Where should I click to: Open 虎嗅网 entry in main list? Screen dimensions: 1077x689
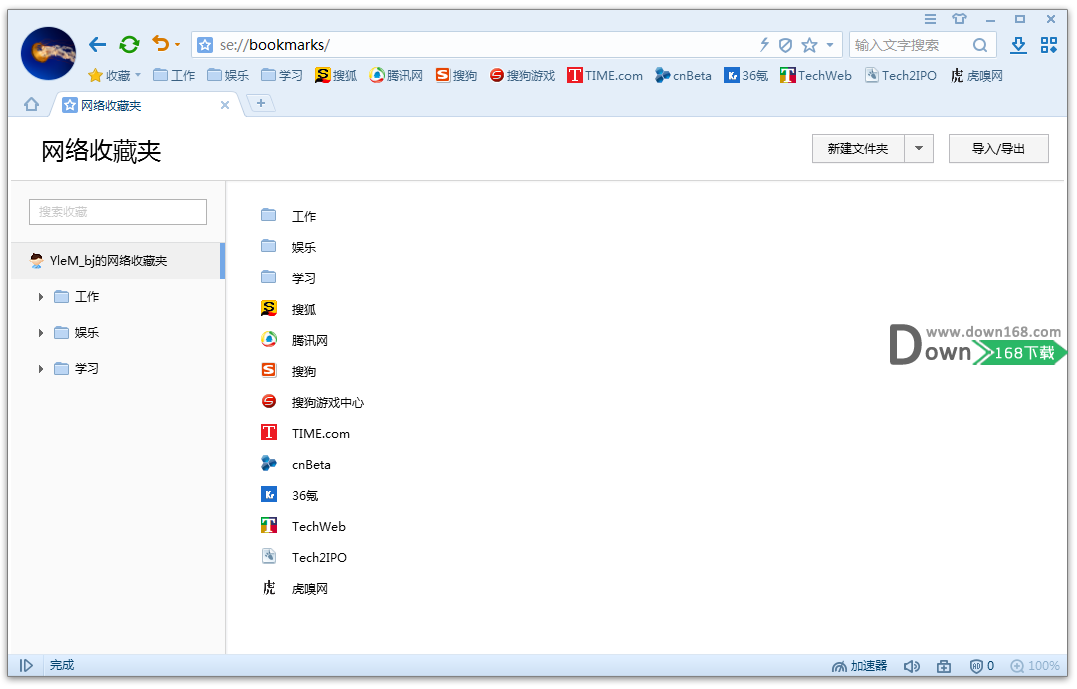[295, 589]
